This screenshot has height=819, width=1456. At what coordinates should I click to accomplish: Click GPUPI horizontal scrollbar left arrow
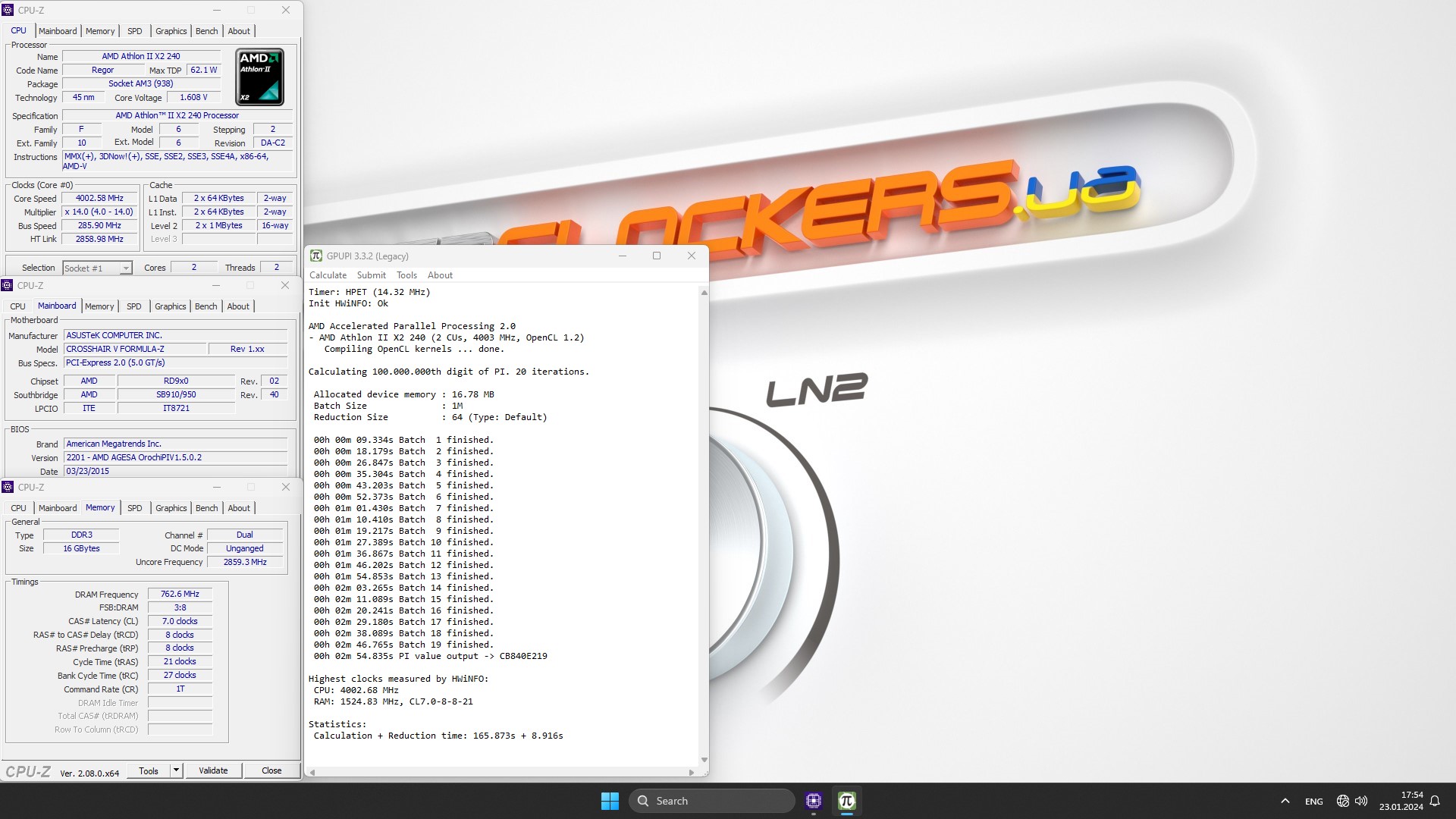pos(312,772)
